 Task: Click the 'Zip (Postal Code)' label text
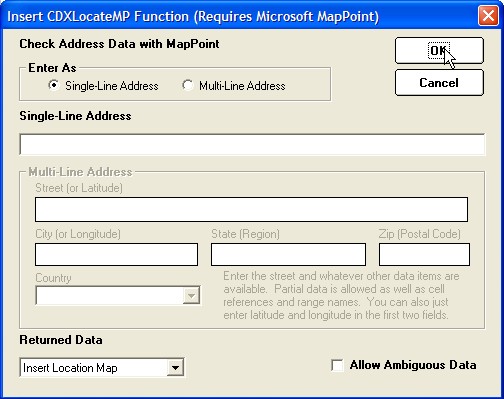(x=420, y=234)
